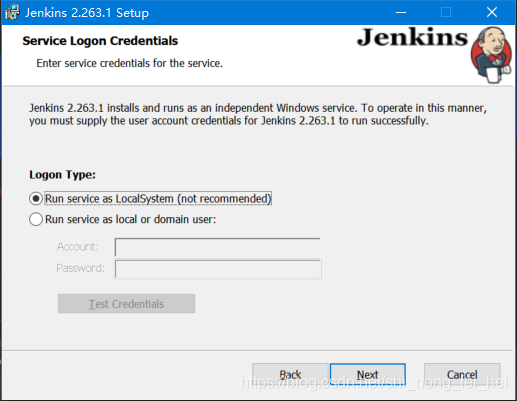
Task: Close the Jenkins Setup window
Action: pyautogui.click(x=492, y=13)
